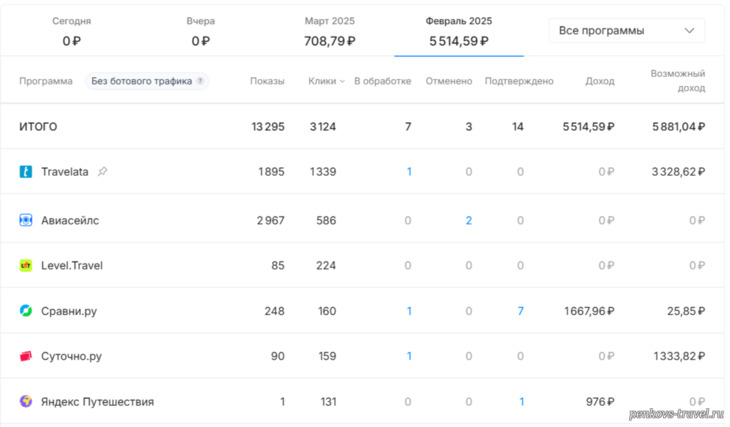Click Авиасейлс impressions value 2 967
The image size is (730, 427).
270,220
